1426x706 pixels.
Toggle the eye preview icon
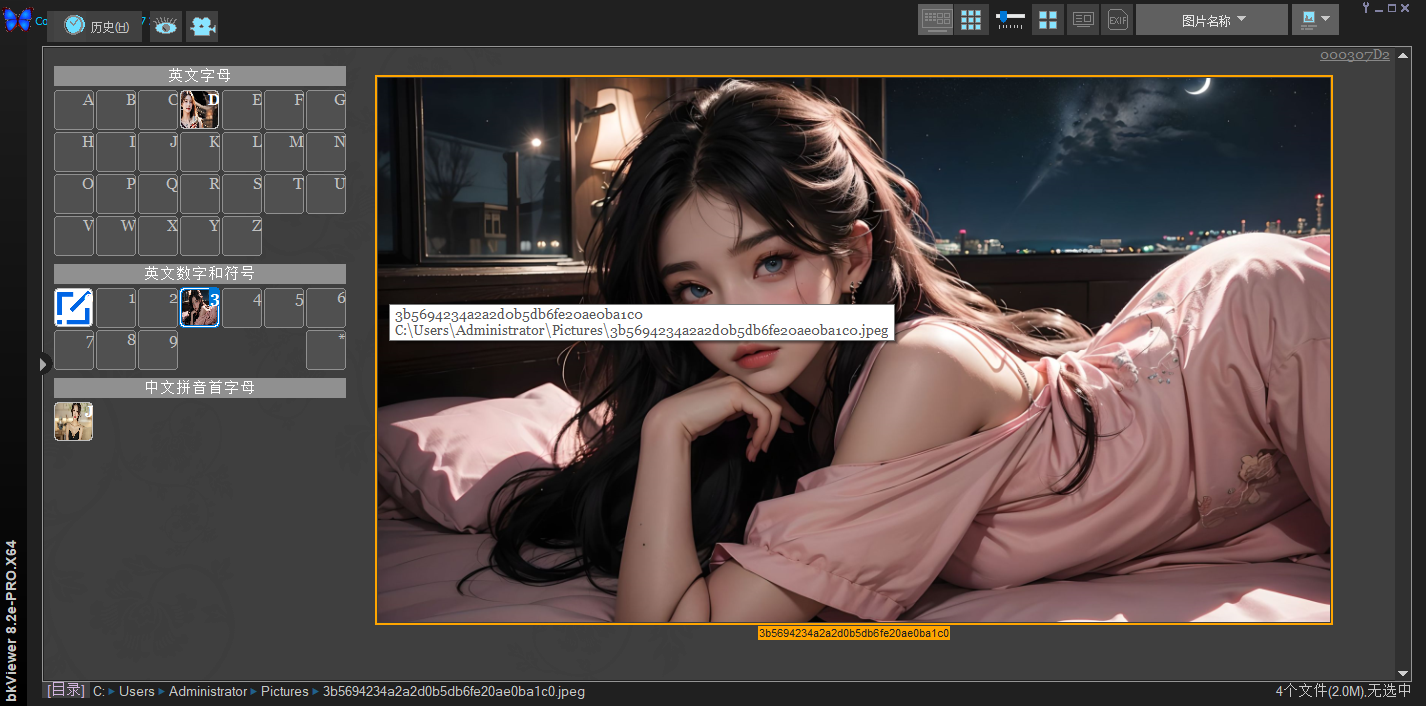(x=165, y=26)
